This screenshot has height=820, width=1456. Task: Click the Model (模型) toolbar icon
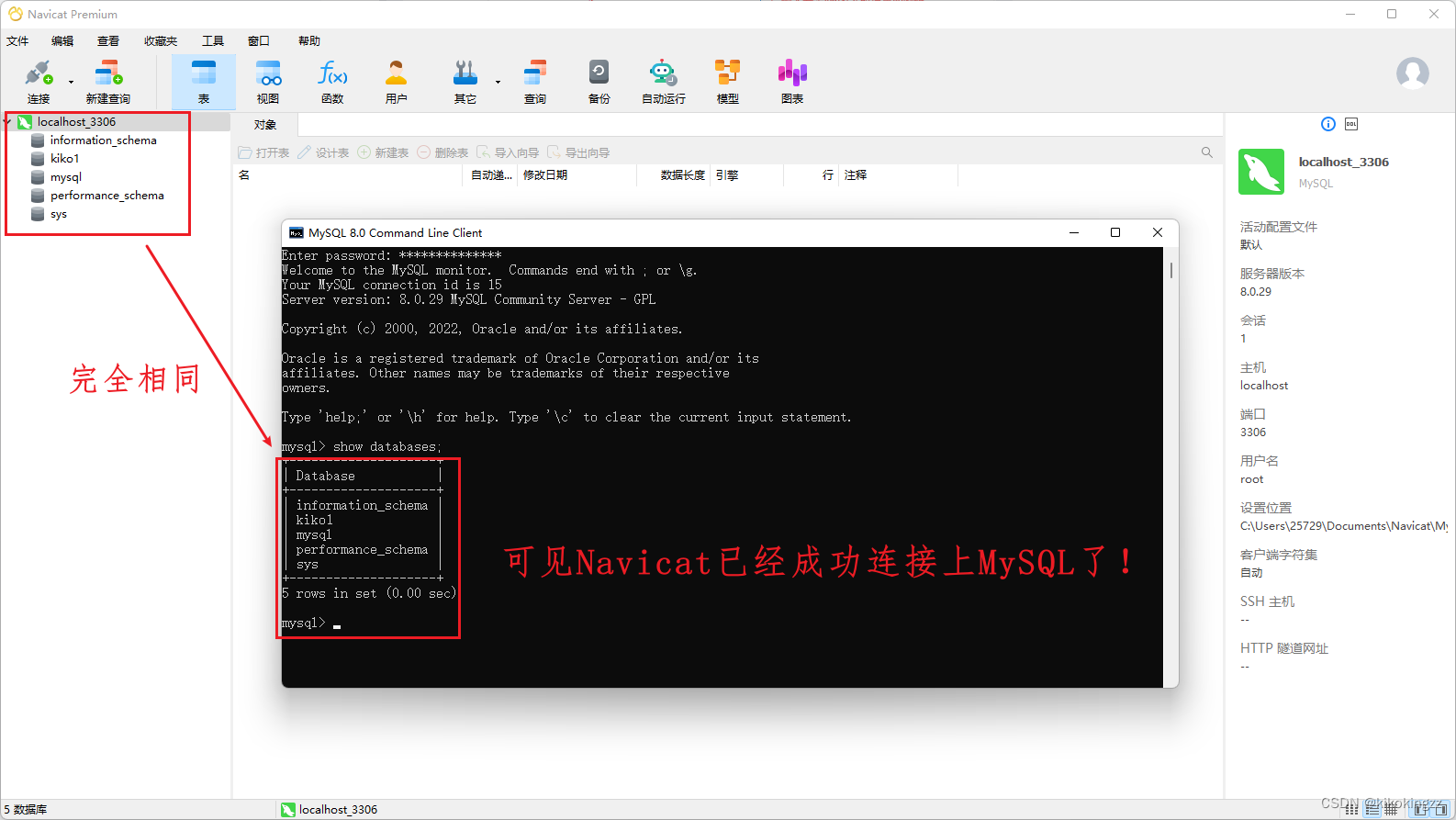(x=728, y=81)
